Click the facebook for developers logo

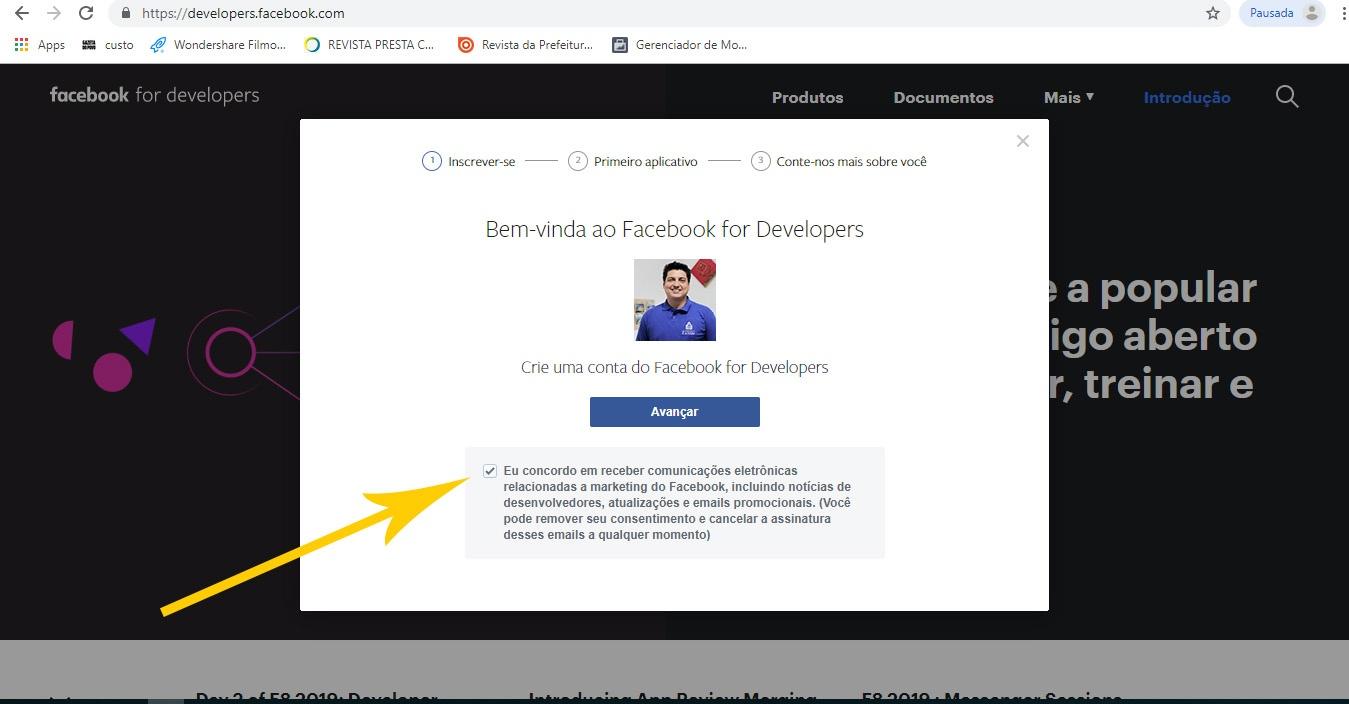coord(154,95)
